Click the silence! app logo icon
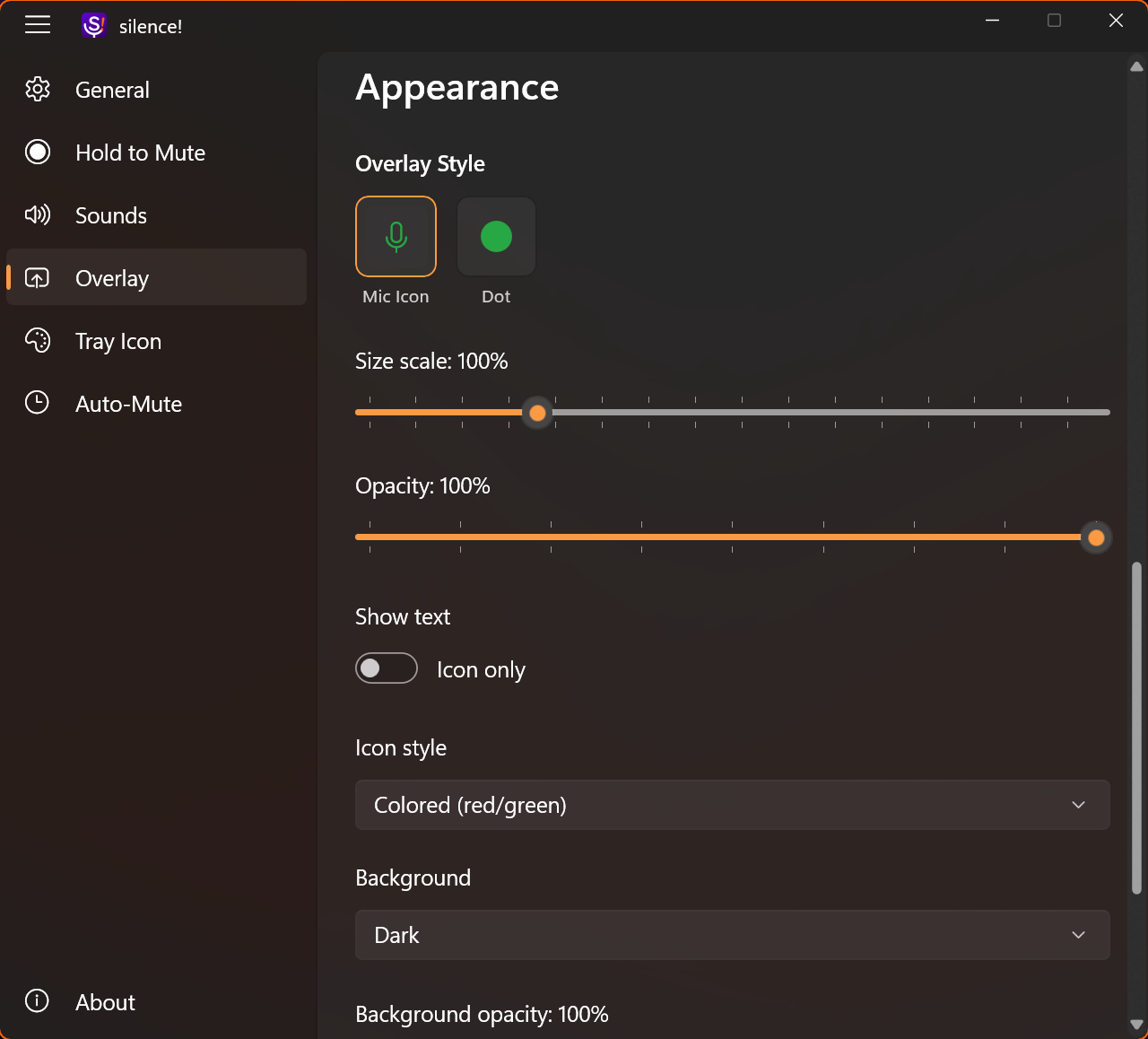1148x1039 pixels. [x=94, y=26]
